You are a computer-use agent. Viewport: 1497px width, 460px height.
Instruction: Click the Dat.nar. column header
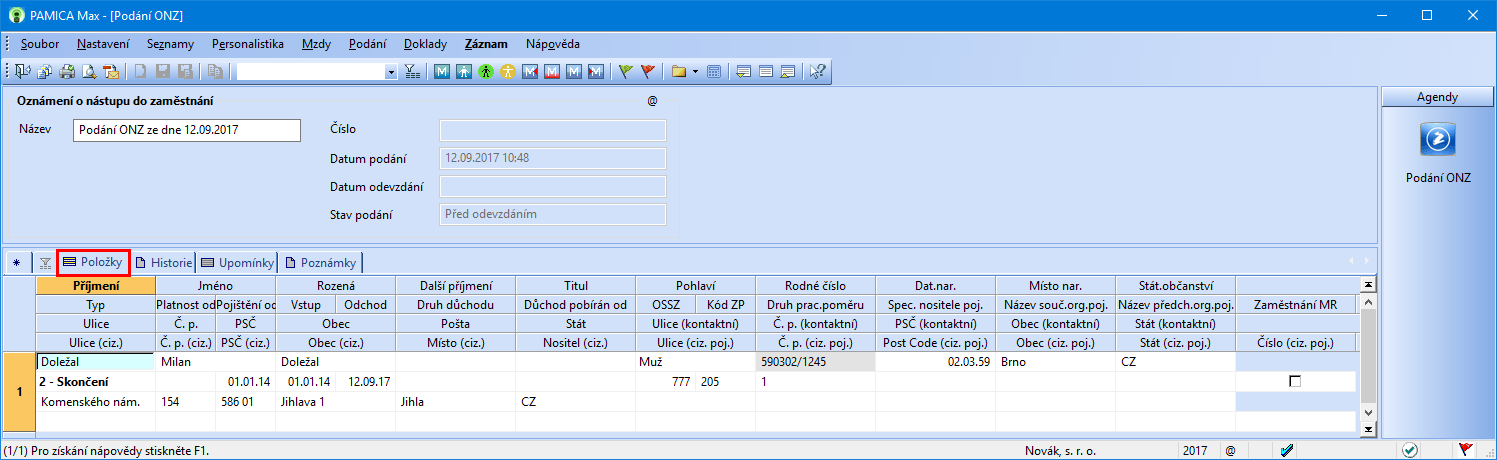[x=935, y=286]
